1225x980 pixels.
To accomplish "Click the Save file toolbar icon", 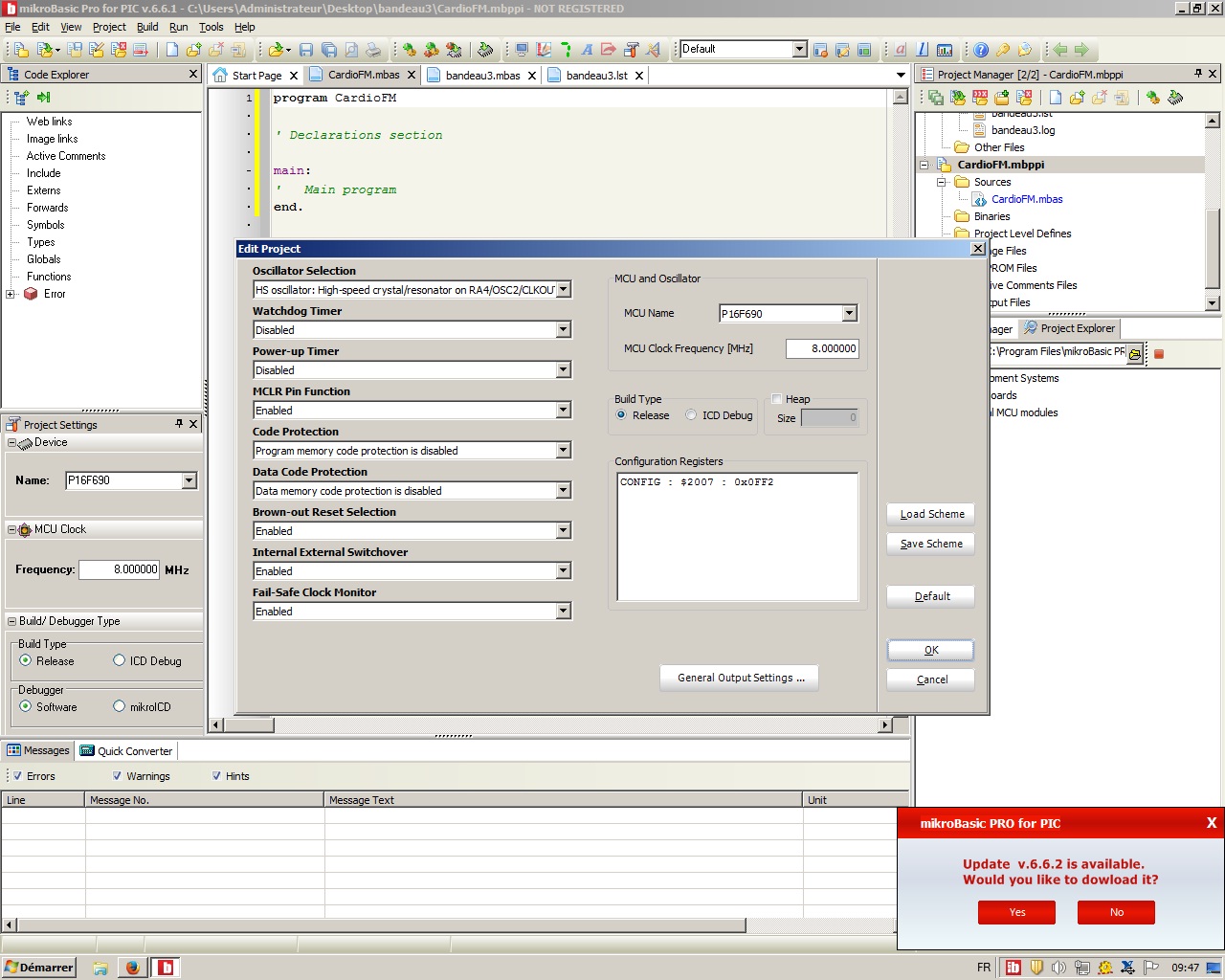I will [306, 50].
